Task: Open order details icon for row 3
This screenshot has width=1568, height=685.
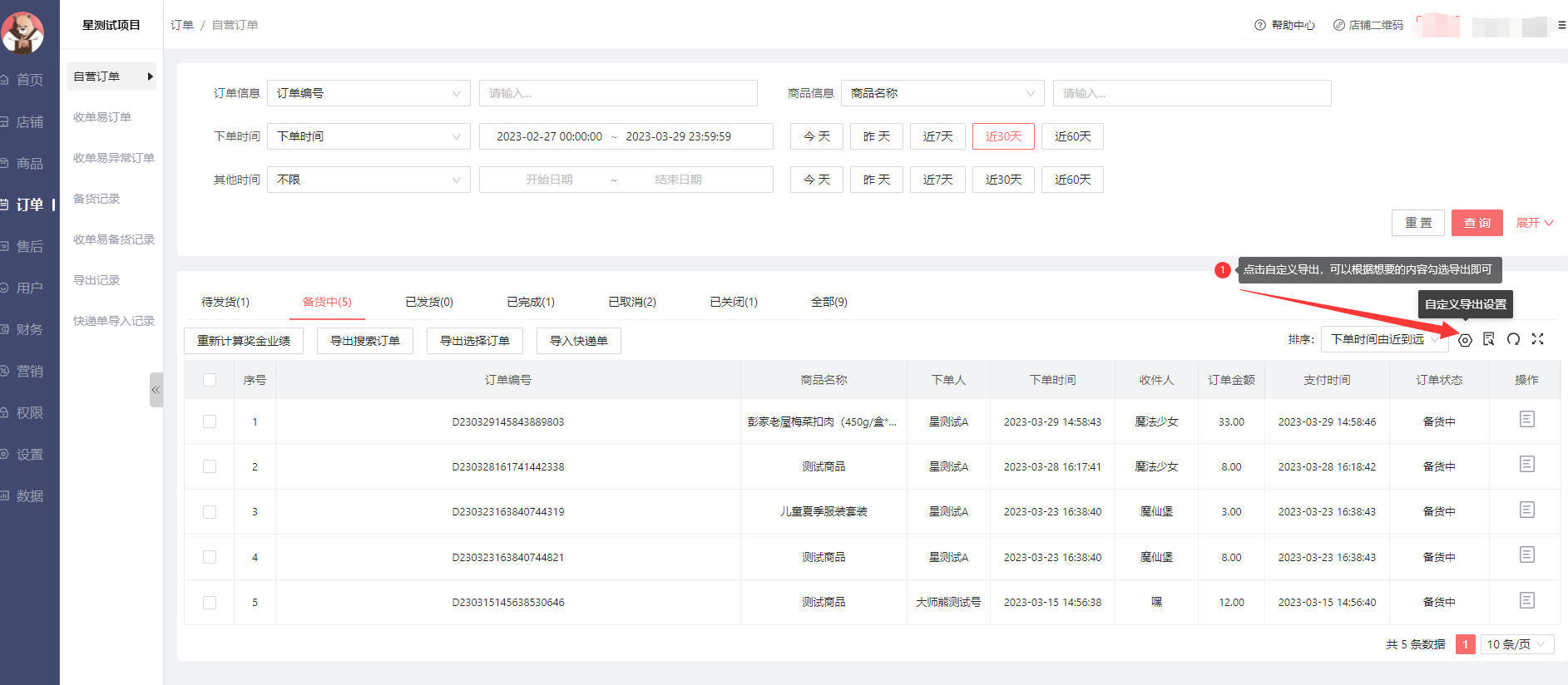Action: click(1526, 510)
